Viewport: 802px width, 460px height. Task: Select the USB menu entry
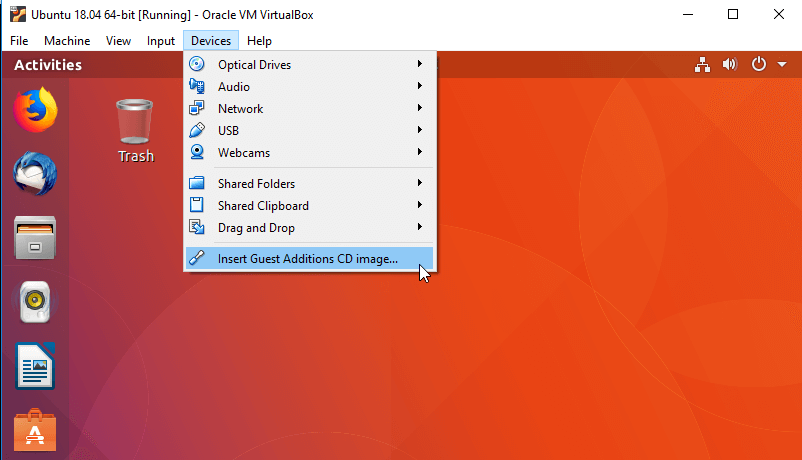[x=309, y=130]
